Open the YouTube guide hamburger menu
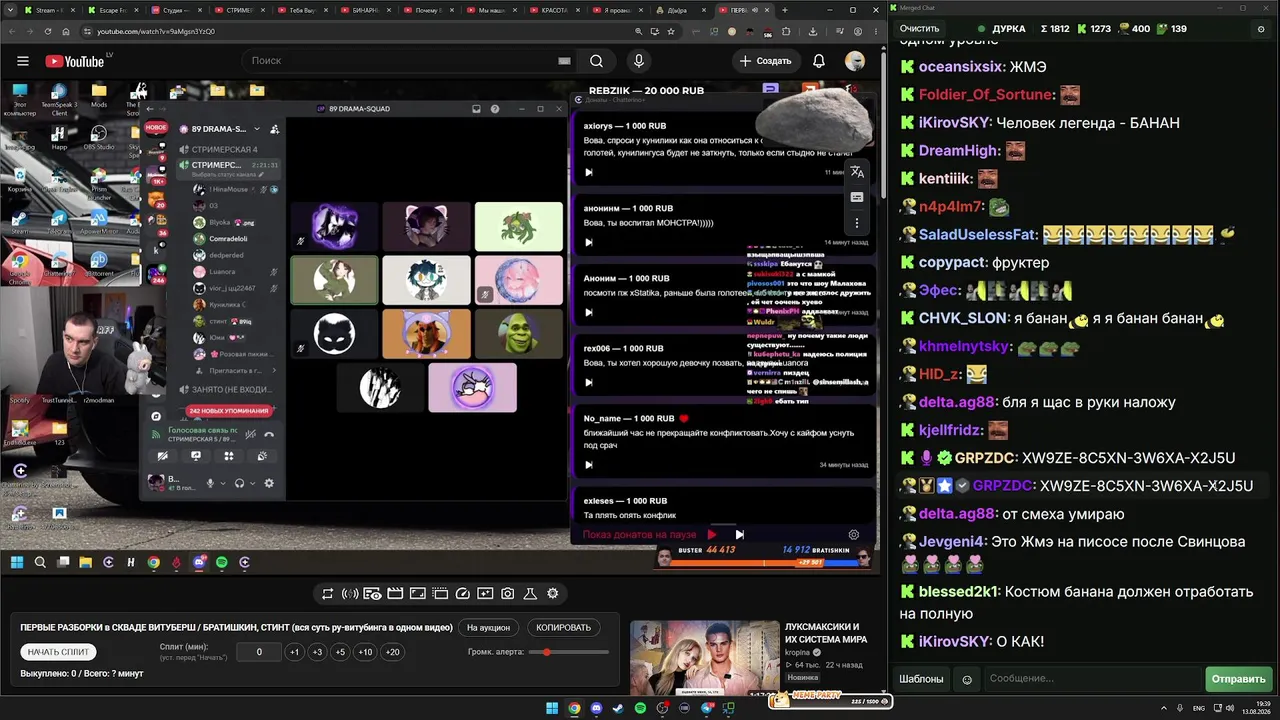The image size is (1280, 720). point(23,61)
